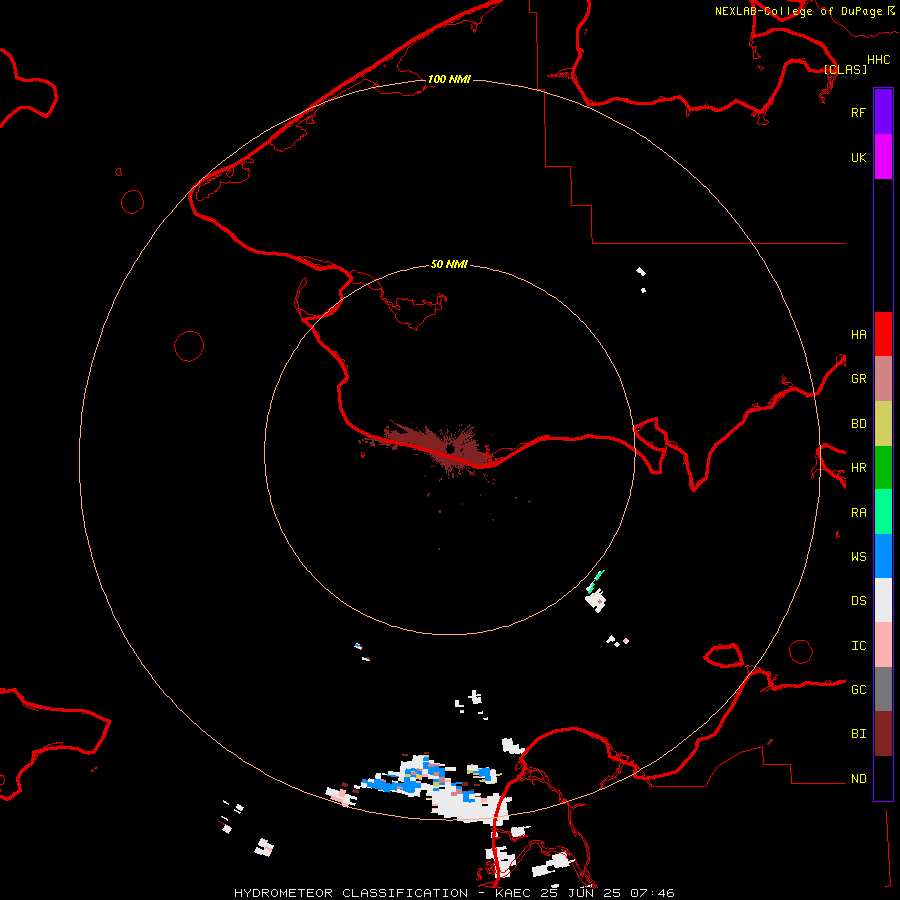This screenshot has width=900, height=900.
Task: Click the HR legend label
Action: (858, 468)
